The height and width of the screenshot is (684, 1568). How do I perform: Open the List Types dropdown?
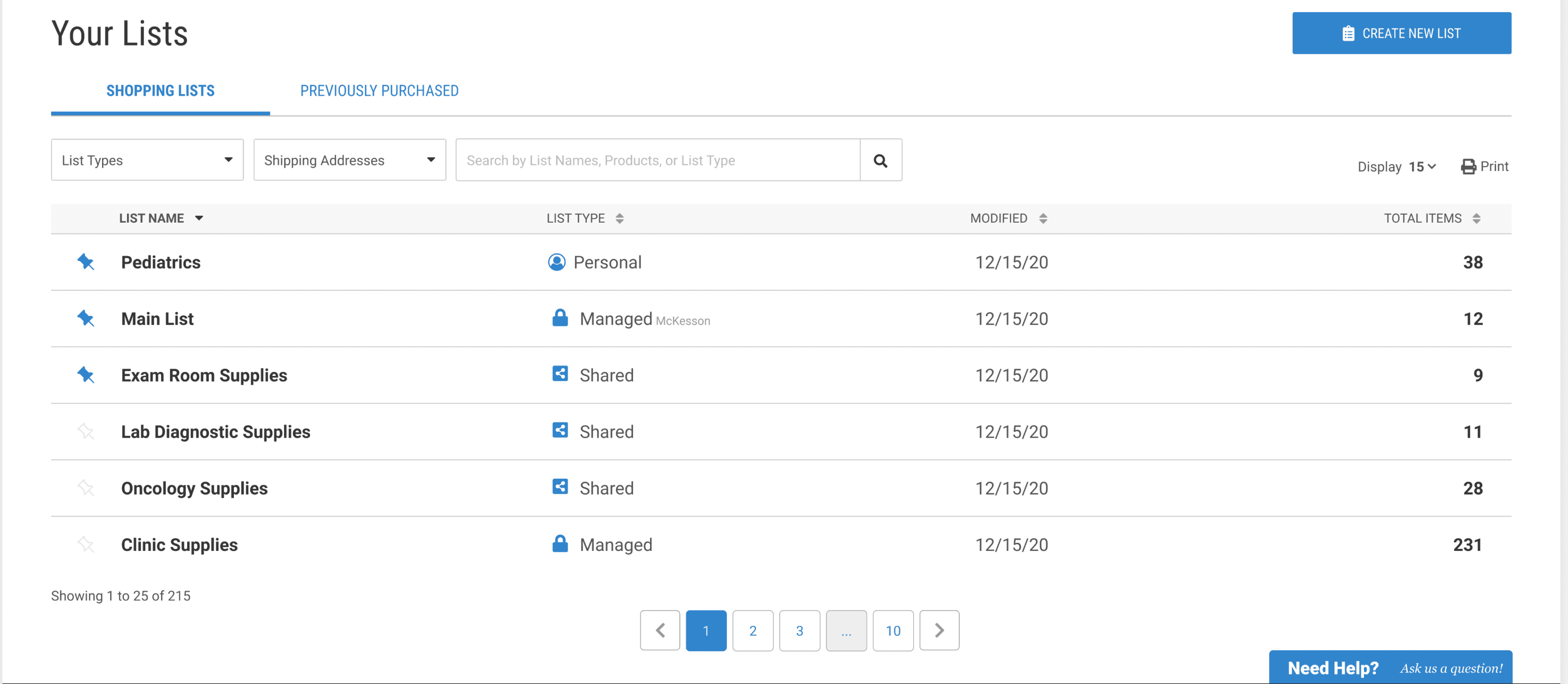click(147, 160)
